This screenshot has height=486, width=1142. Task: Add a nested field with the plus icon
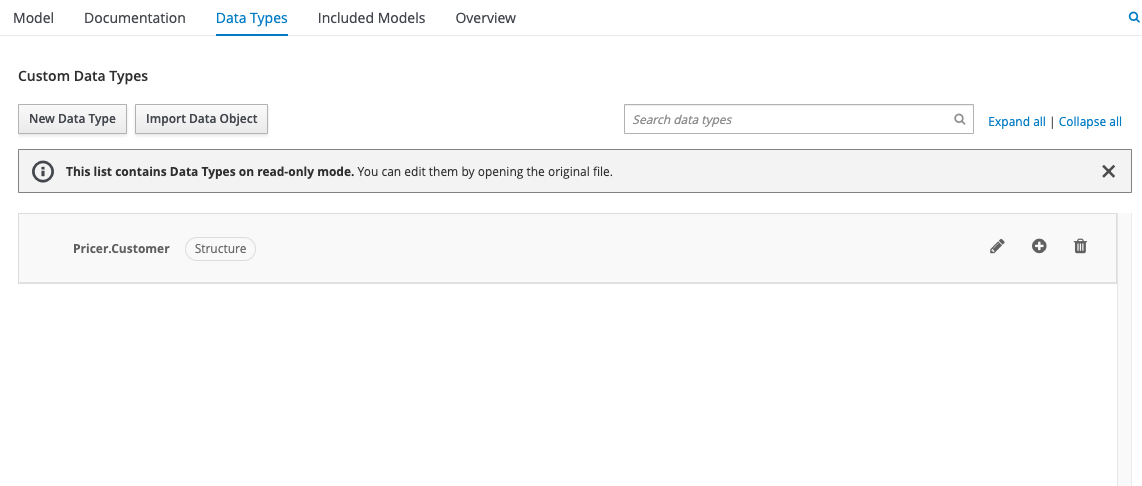coord(1039,246)
